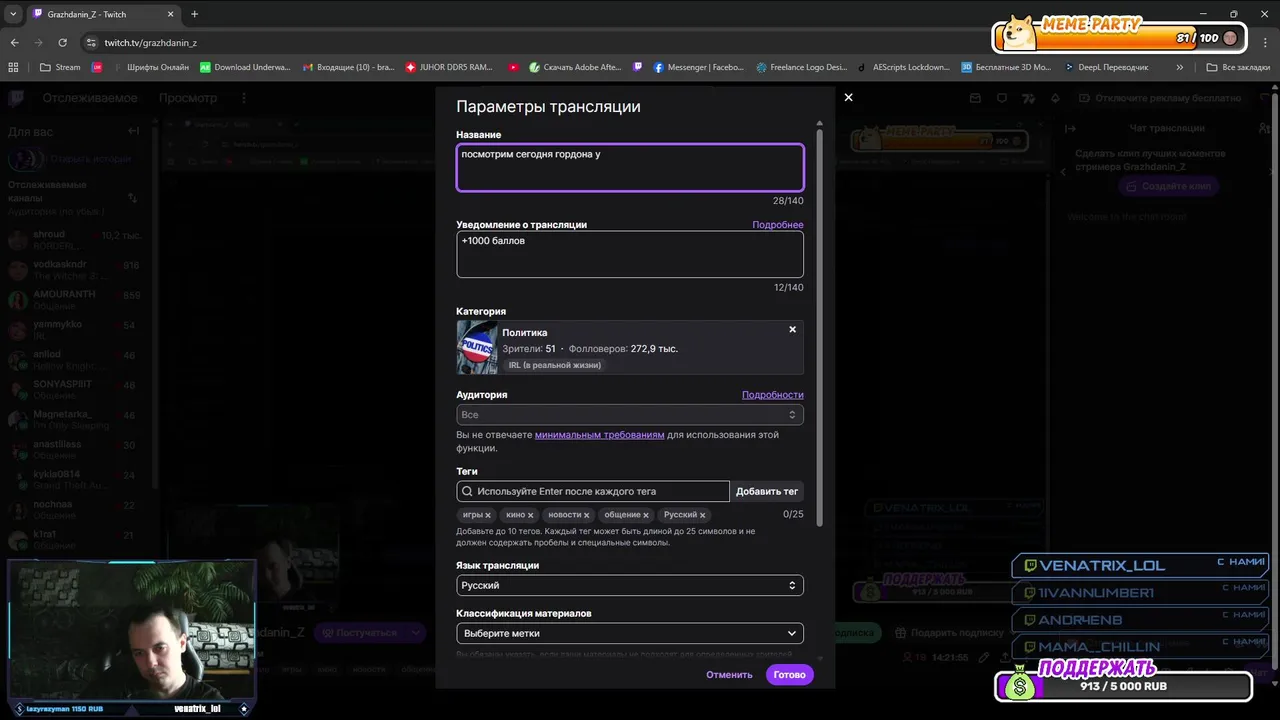Cancel the stream settings changes
This screenshot has width=1280, height=720.
729,675
